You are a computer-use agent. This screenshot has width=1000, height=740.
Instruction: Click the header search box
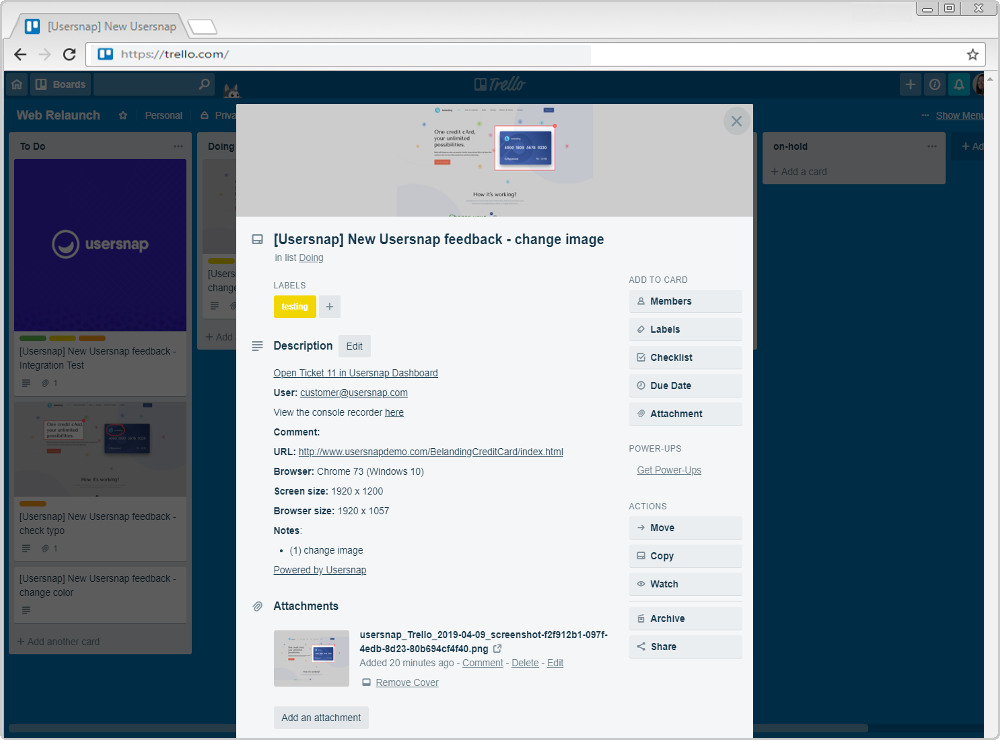pyautogui.click(x=153, y=84)
